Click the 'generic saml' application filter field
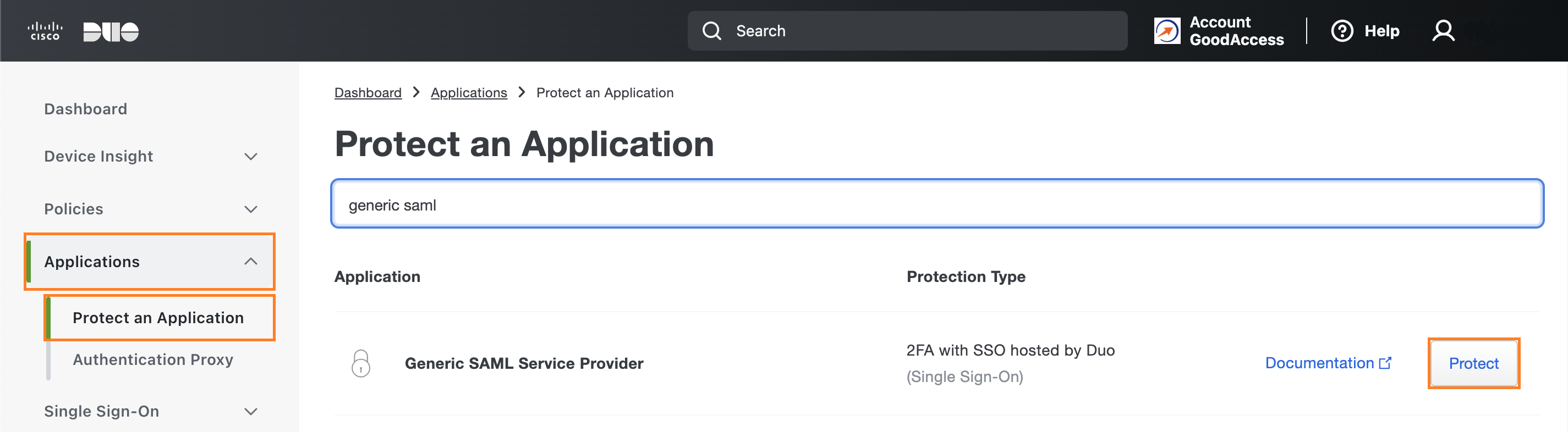 coord(937,204)
